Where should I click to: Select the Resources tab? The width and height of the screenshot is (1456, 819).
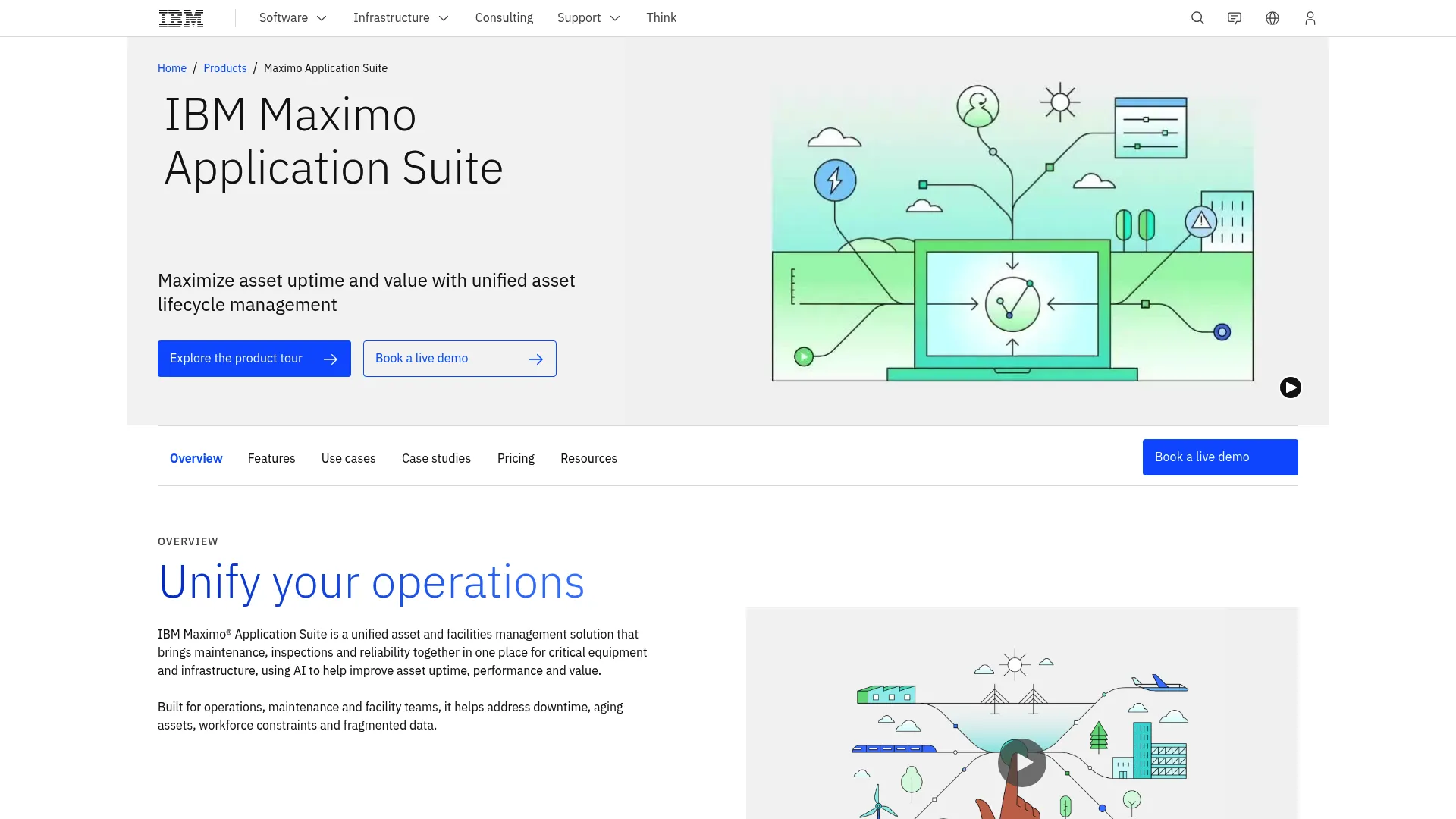pos(588,458)
